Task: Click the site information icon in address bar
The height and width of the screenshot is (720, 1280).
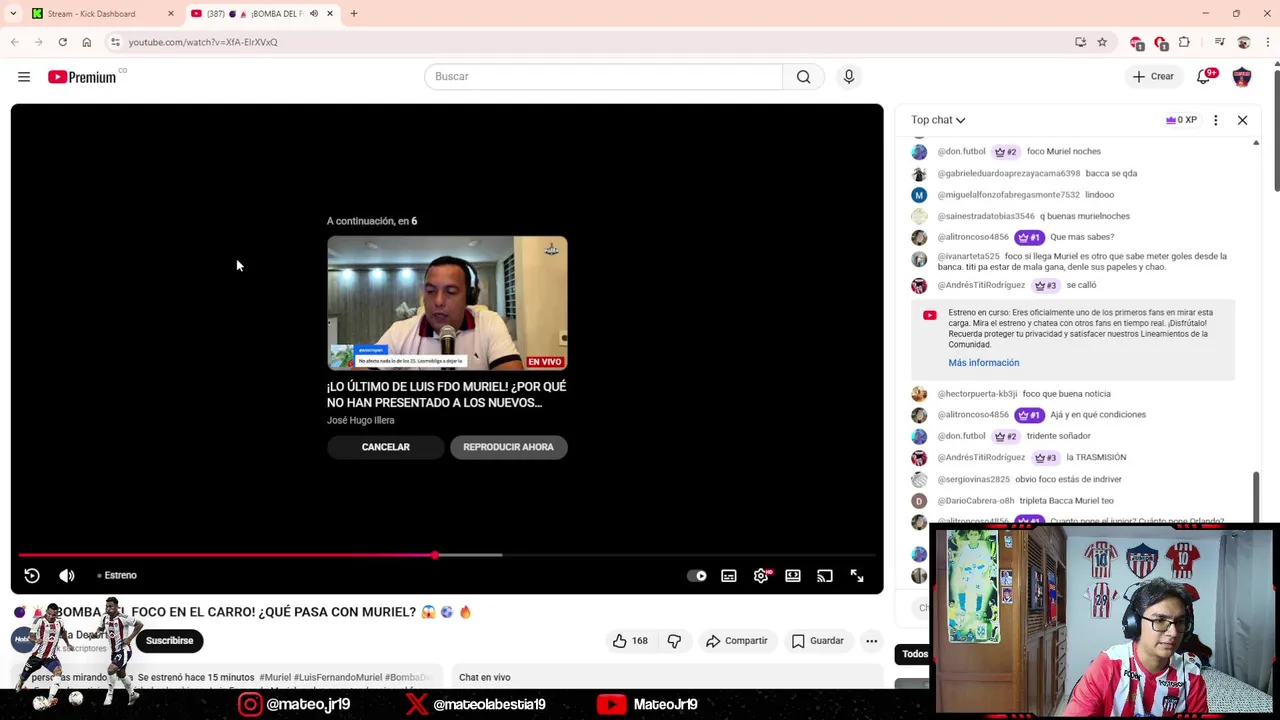Action: click(115, 42)
